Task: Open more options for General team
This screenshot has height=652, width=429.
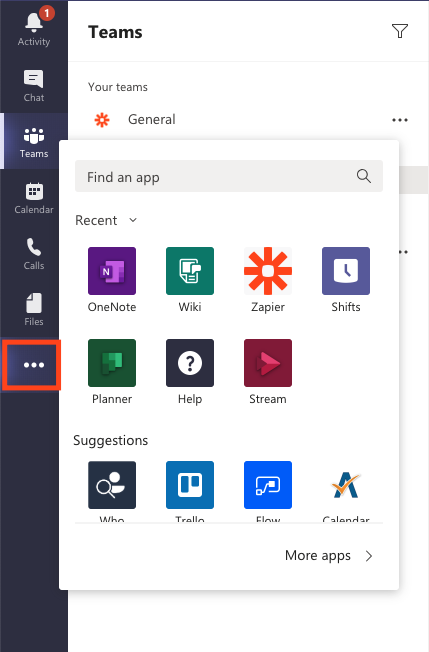Action: [x=399, y=120]
